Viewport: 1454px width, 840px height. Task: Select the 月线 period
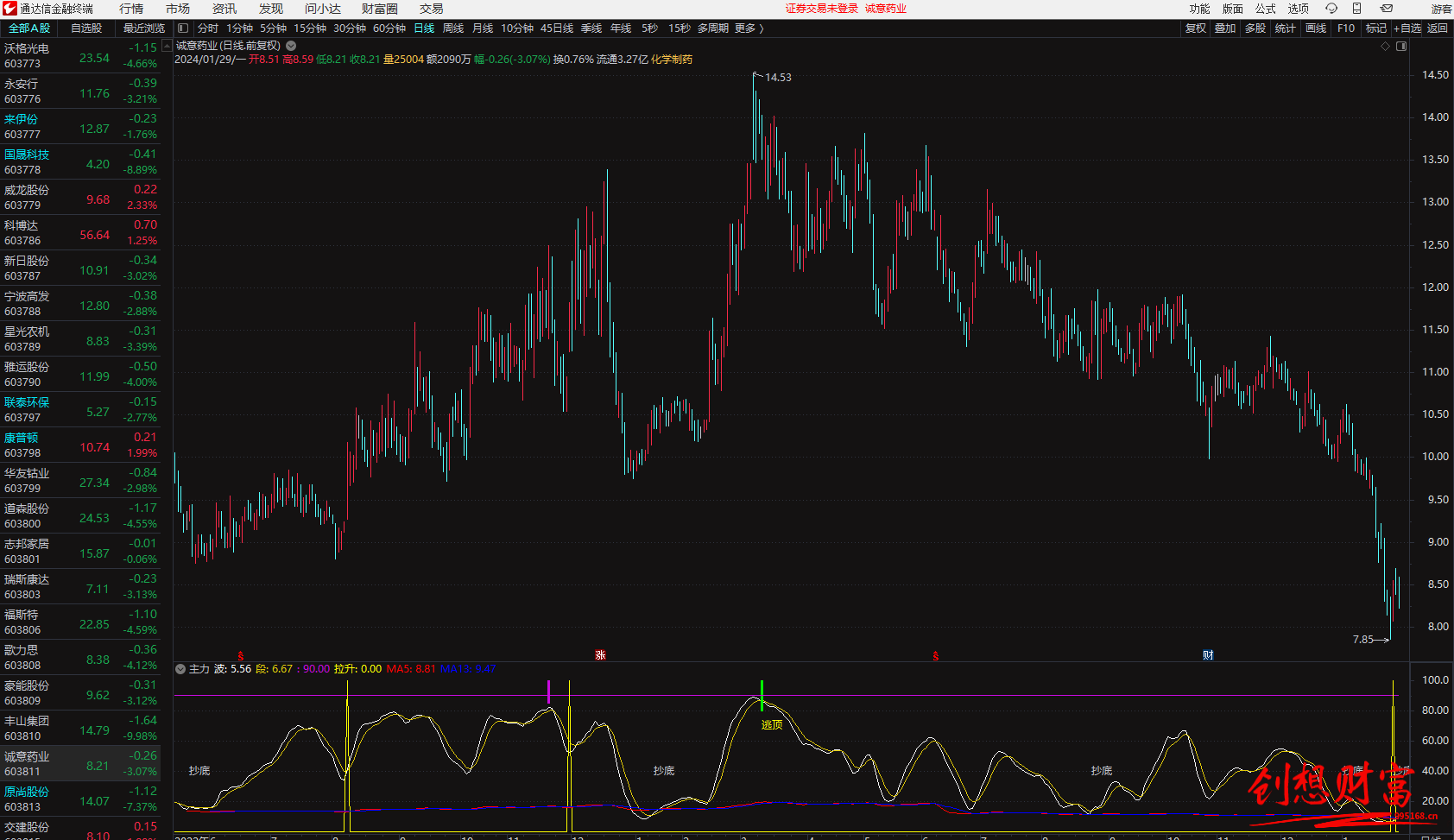pyautogui.click(x=483, y=28)
